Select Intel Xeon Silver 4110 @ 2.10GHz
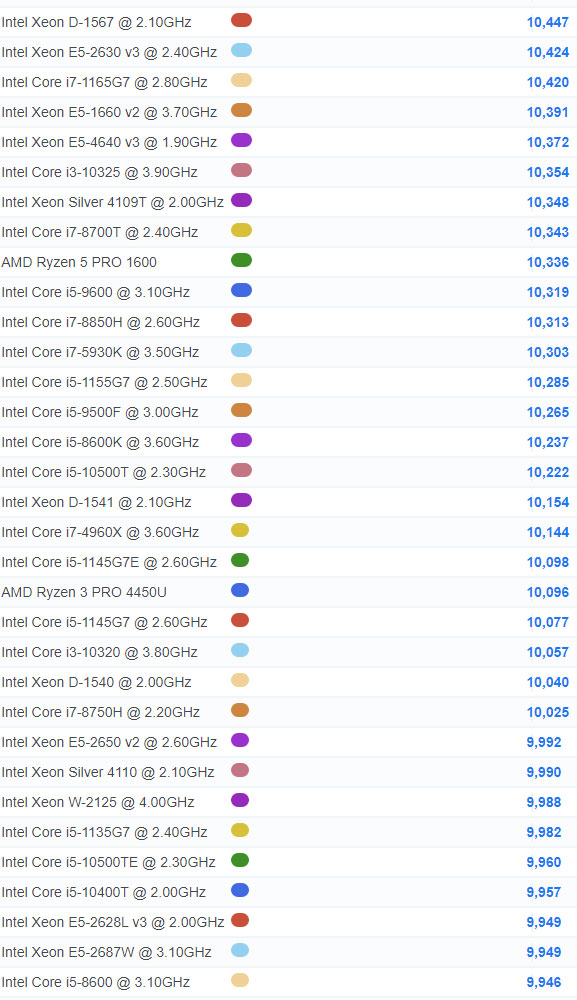The image size is (577, 1000). (x=108, y=772)
